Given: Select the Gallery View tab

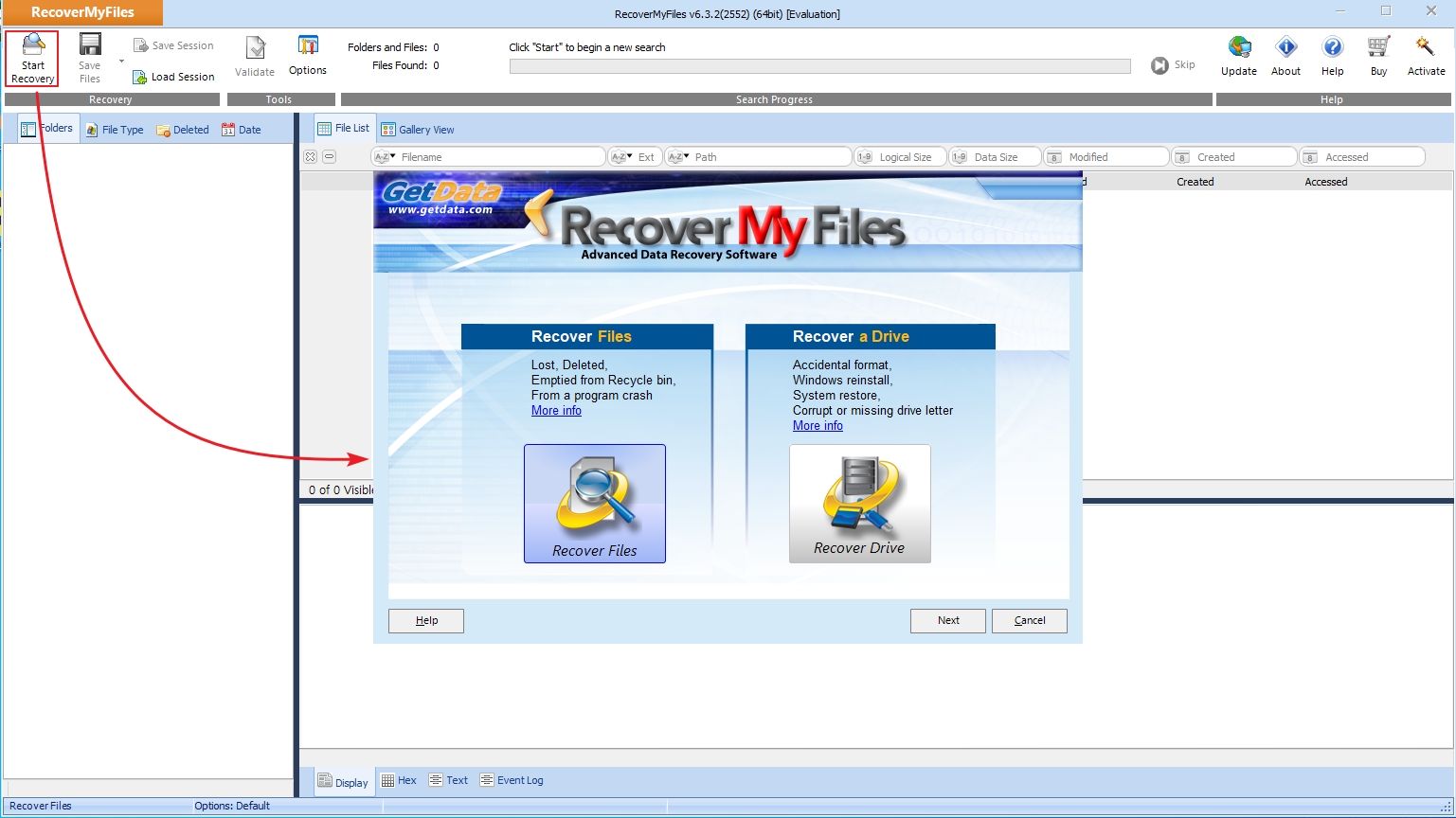Looking at the screenshot, I should (418, 130).
